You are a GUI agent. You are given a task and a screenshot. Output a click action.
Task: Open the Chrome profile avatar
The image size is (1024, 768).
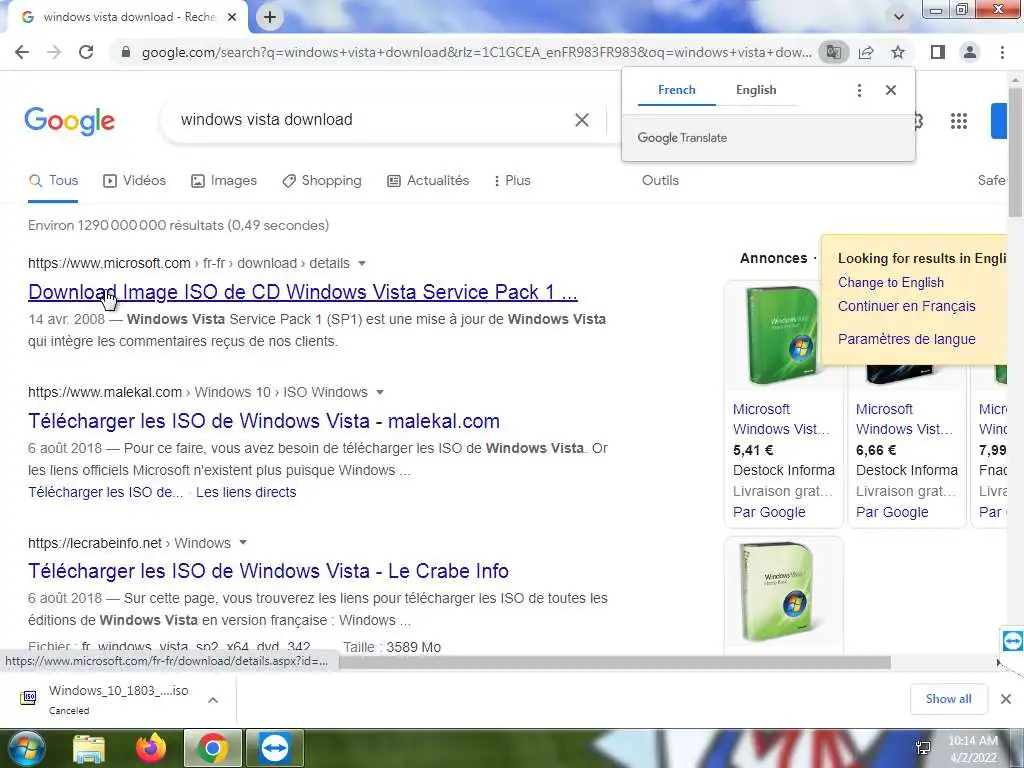coord(970,52)
